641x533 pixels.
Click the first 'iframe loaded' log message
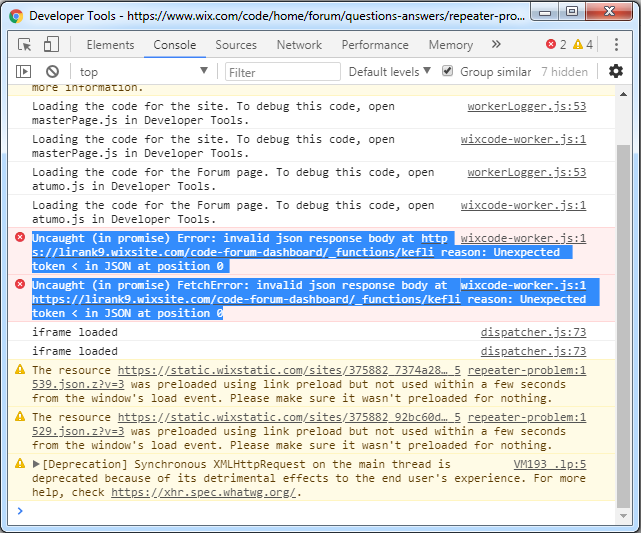pos(75,332)
